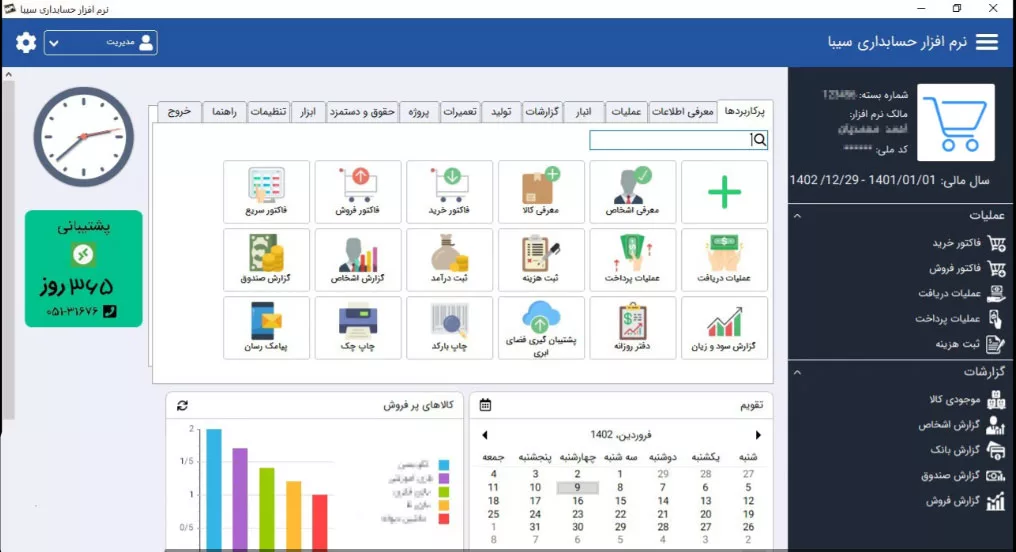The width and height of the screenshot is (1016, 552).
Task: Open عملیات پرداخت tile in shortcuts grid
Action: [x=632, y=260]
